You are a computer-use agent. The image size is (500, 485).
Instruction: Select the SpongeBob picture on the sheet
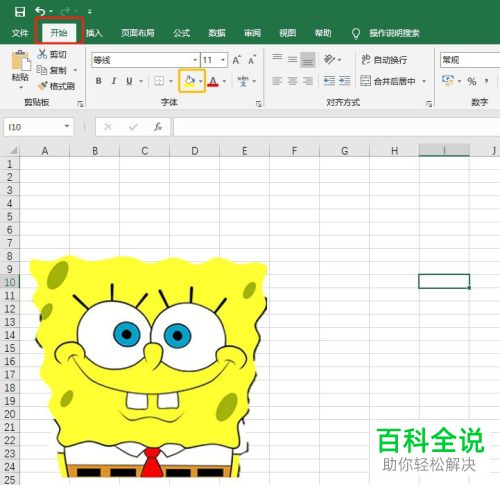[x=149, y=366]
